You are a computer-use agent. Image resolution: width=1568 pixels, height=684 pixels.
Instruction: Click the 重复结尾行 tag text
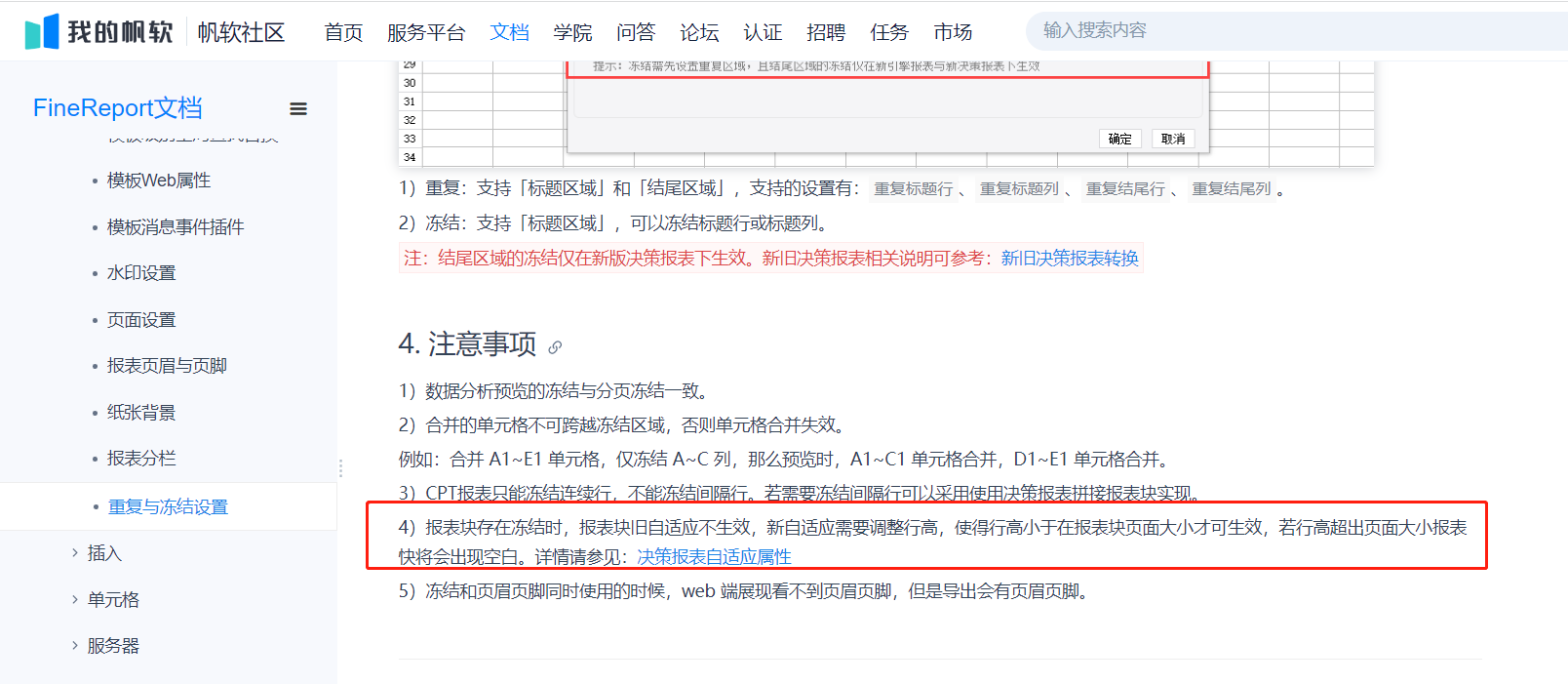point(1126,189)
